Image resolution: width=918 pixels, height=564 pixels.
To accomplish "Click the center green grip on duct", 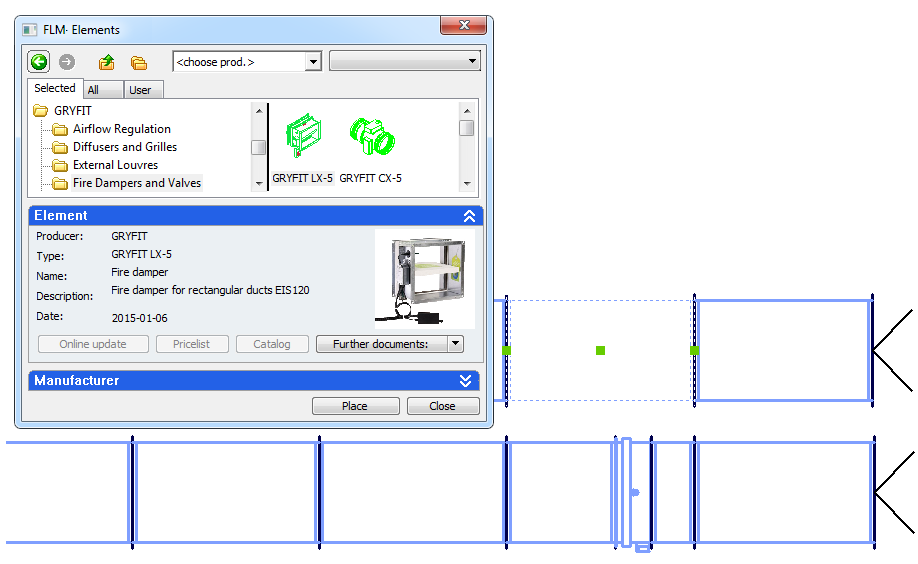I will point(600,350).
